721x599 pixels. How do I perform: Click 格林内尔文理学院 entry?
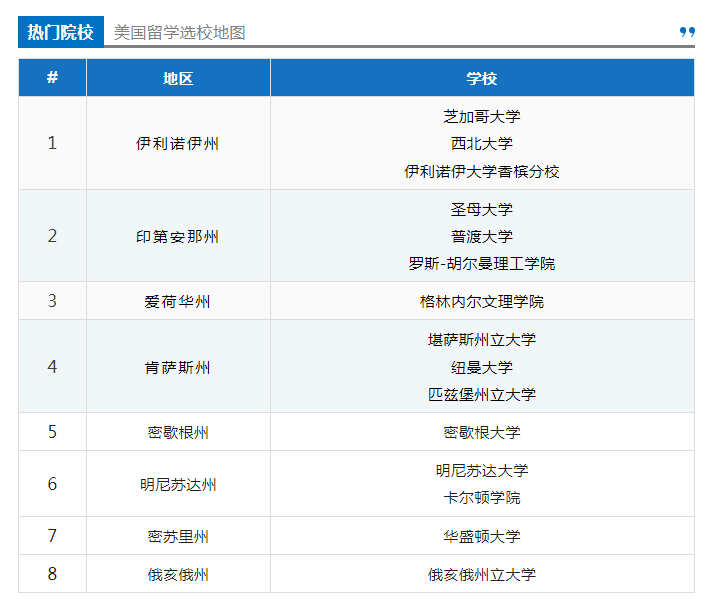482,302
